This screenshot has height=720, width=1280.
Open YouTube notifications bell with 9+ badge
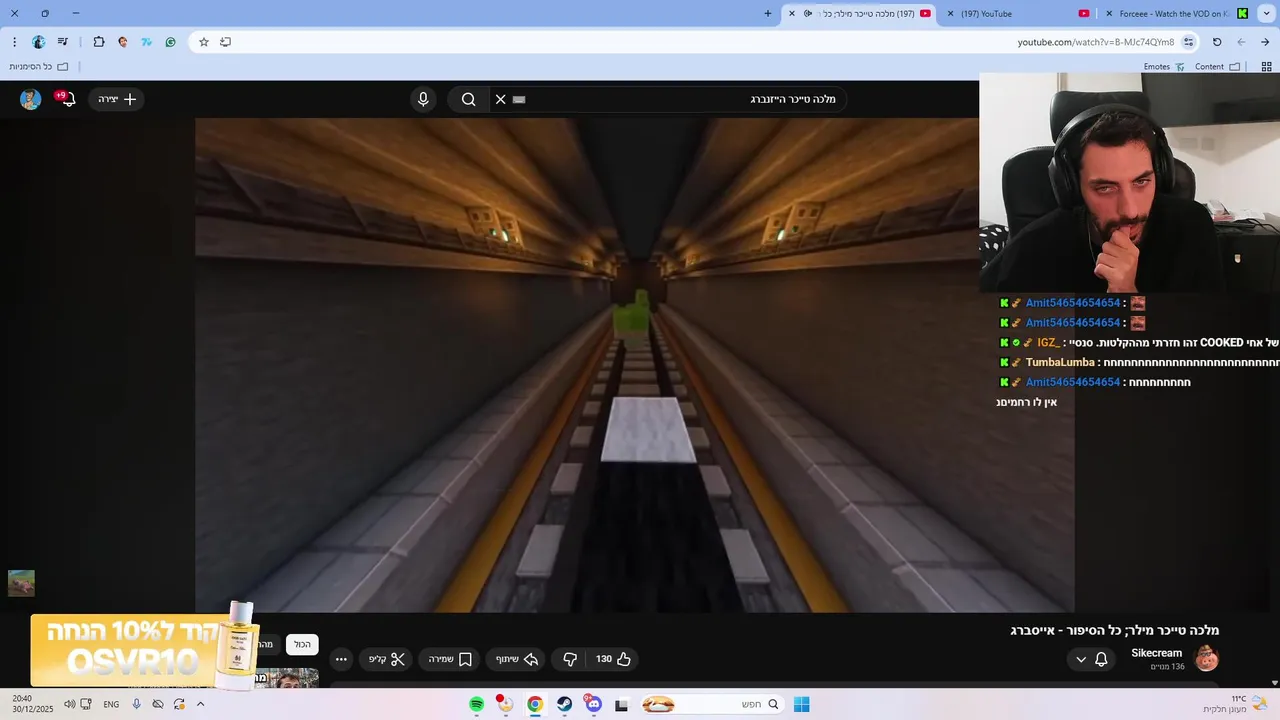[x=67, y=99]
